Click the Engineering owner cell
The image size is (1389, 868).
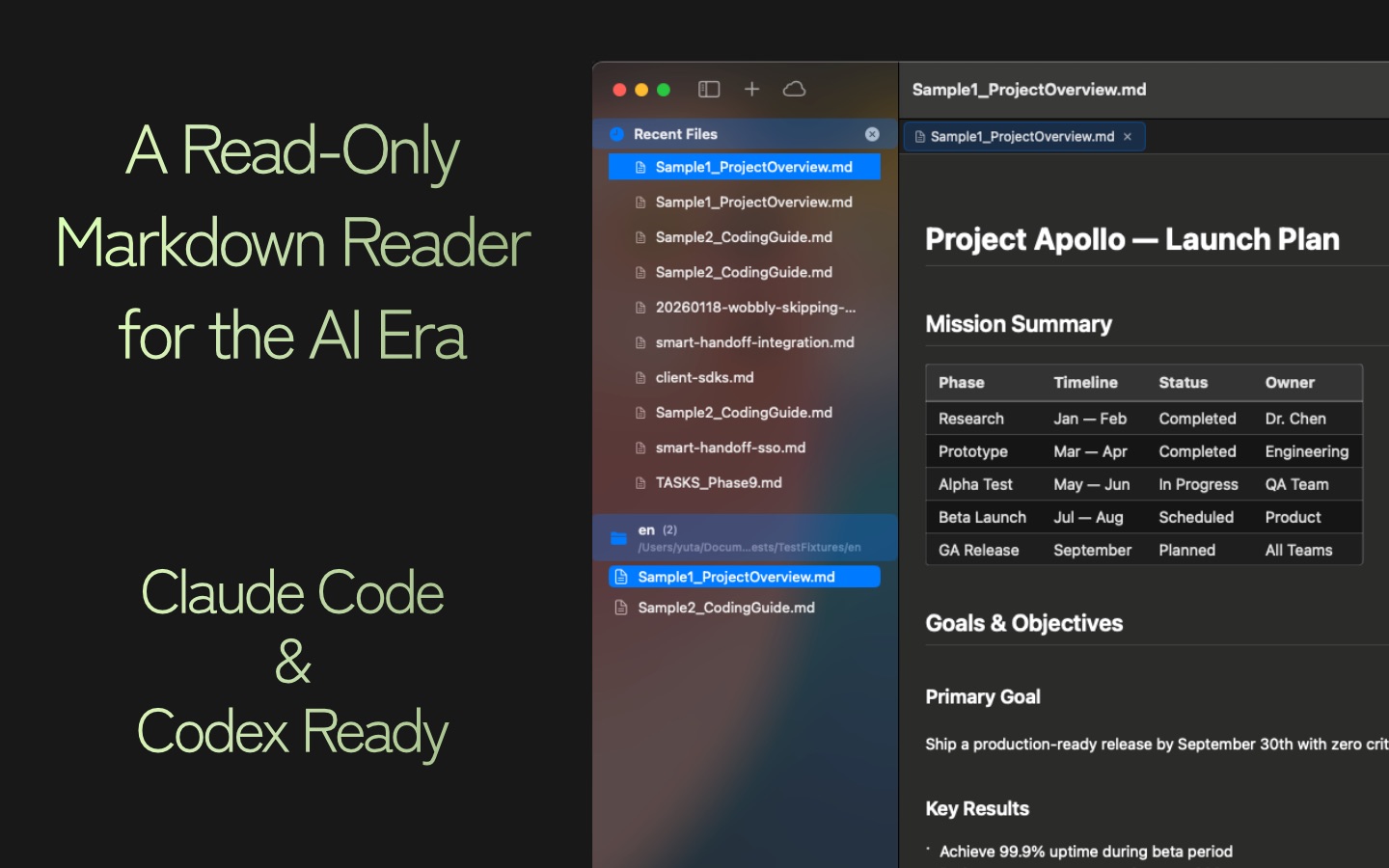point(1307,451)
